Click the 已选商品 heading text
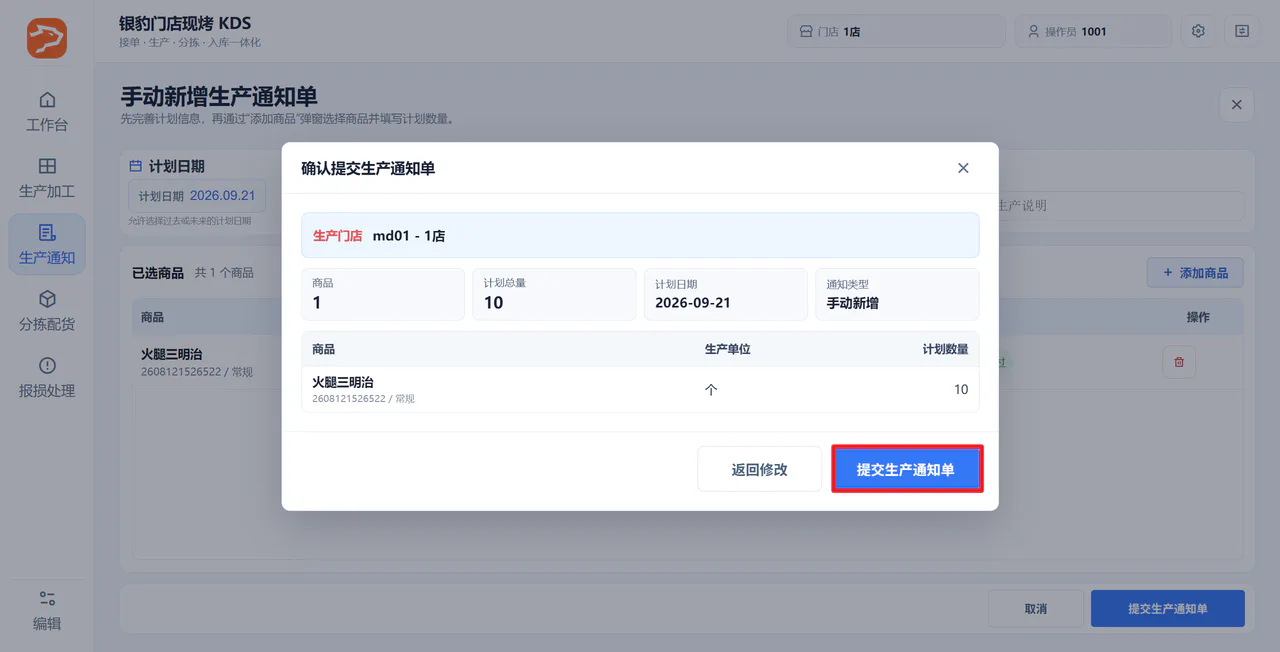Image resolution: width=1280 pixels, height=652 pixels. (158, 272)
